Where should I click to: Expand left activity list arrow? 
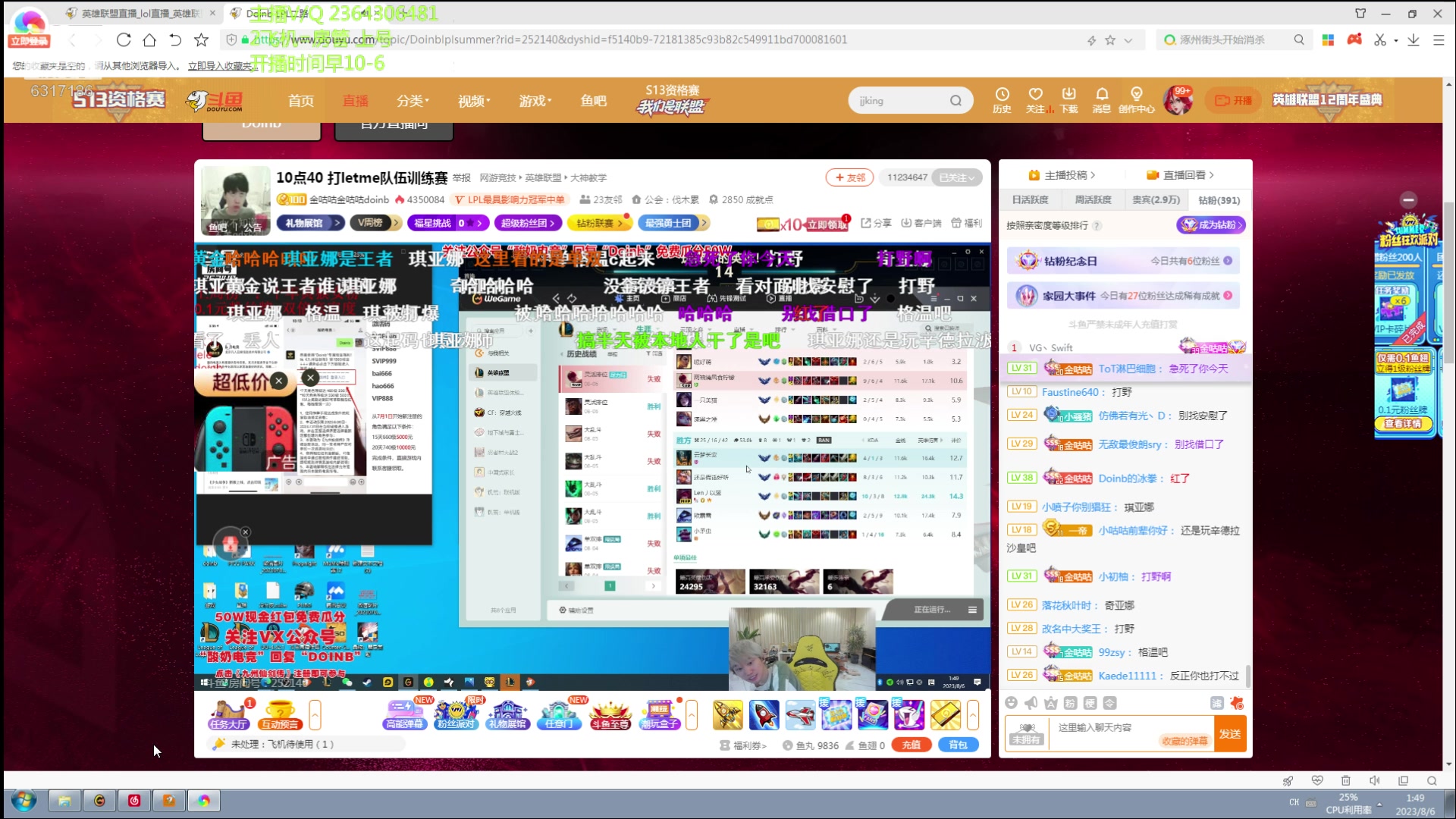(x=315, y=714)
